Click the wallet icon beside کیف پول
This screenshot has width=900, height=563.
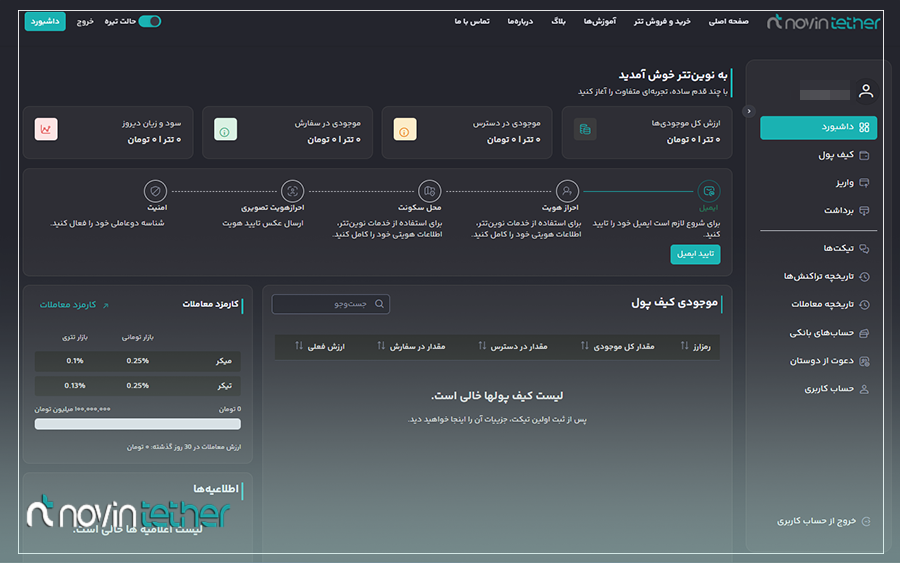click(x=864, y=155)
